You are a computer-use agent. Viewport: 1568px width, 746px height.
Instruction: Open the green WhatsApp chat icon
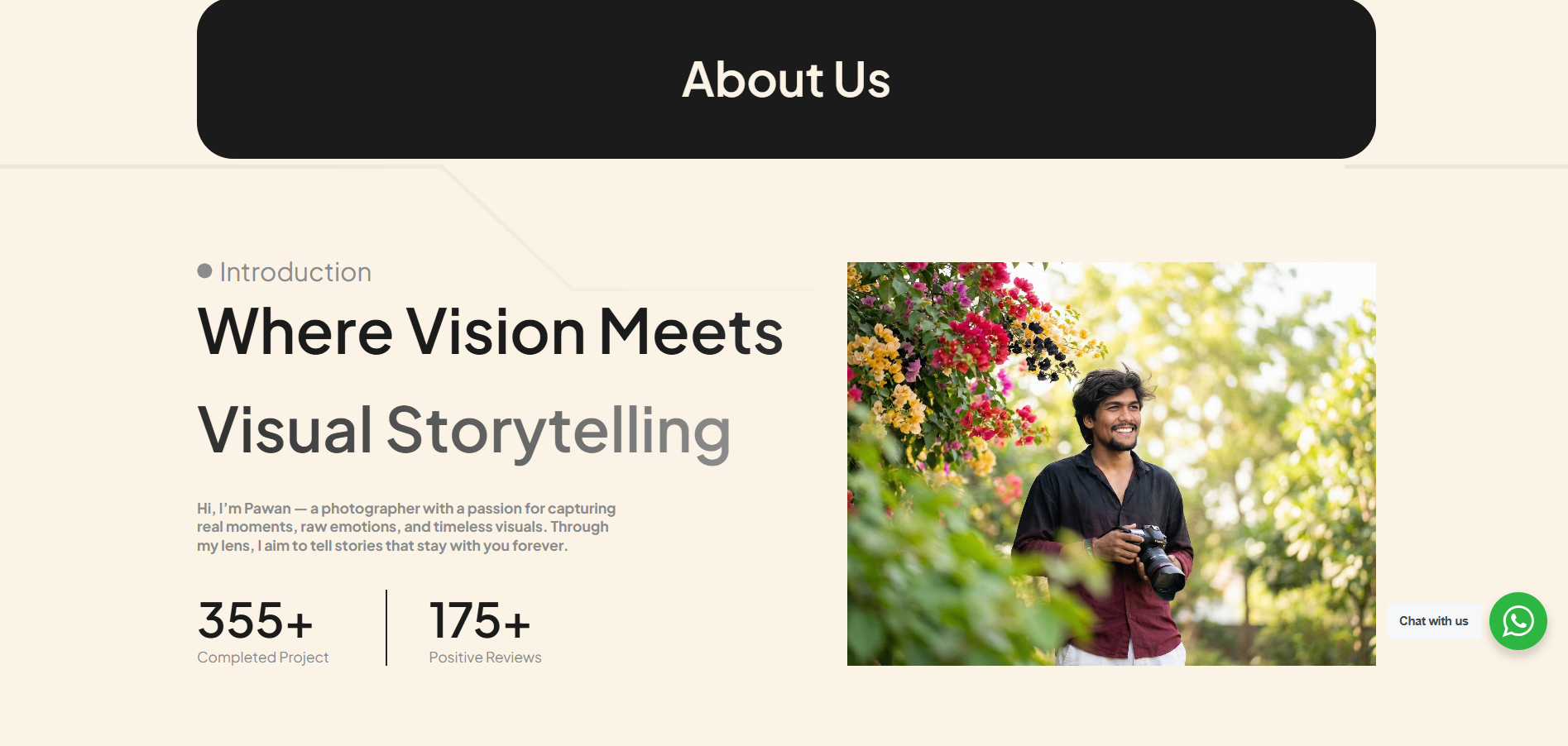coord(1518,621)
